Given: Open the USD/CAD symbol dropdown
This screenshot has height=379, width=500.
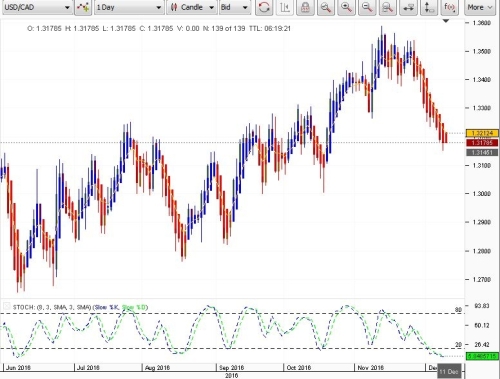Looking at the screenshot, I should pos(37,7).
